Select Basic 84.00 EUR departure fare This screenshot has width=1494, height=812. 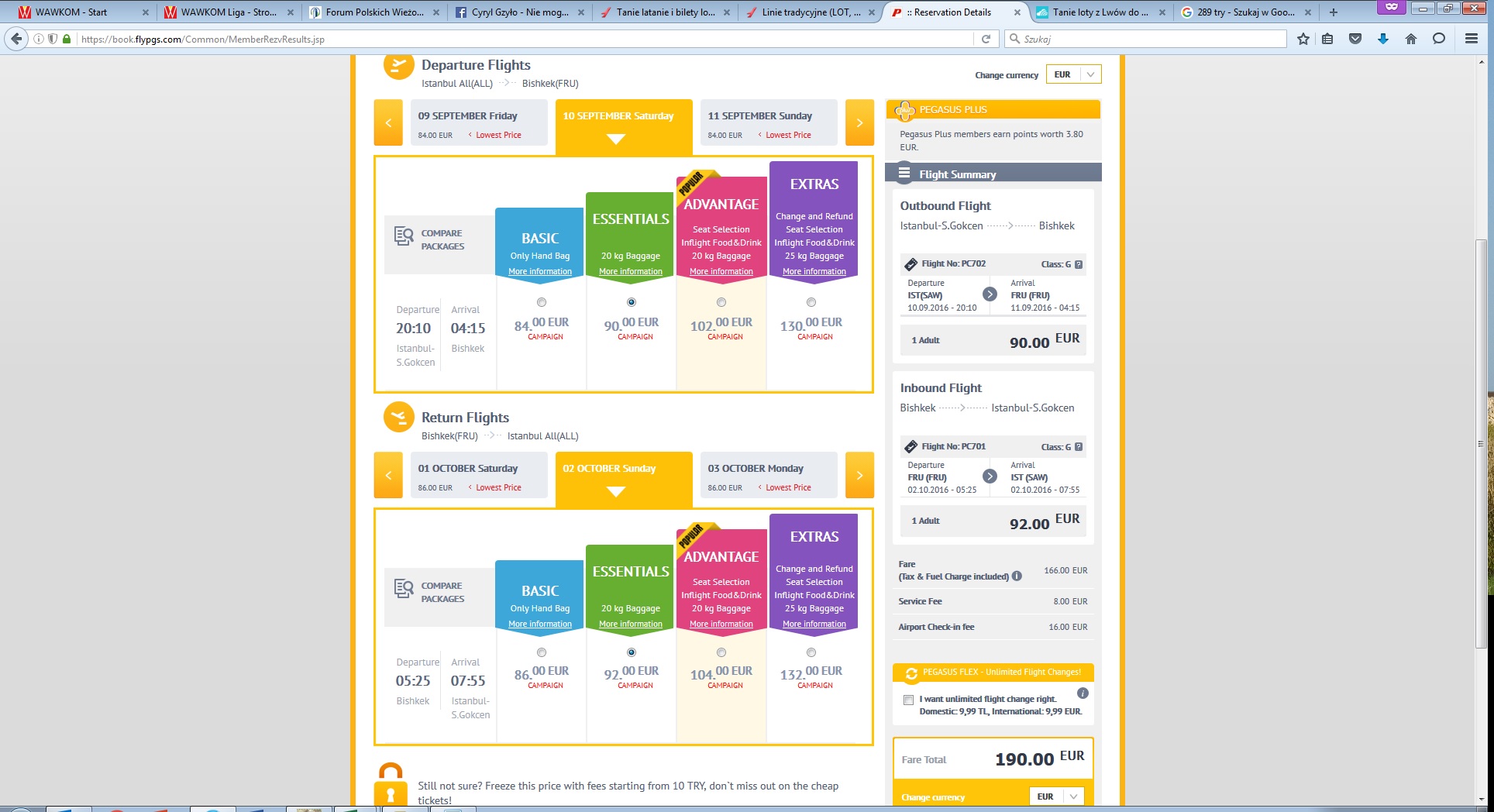point(542,302)
